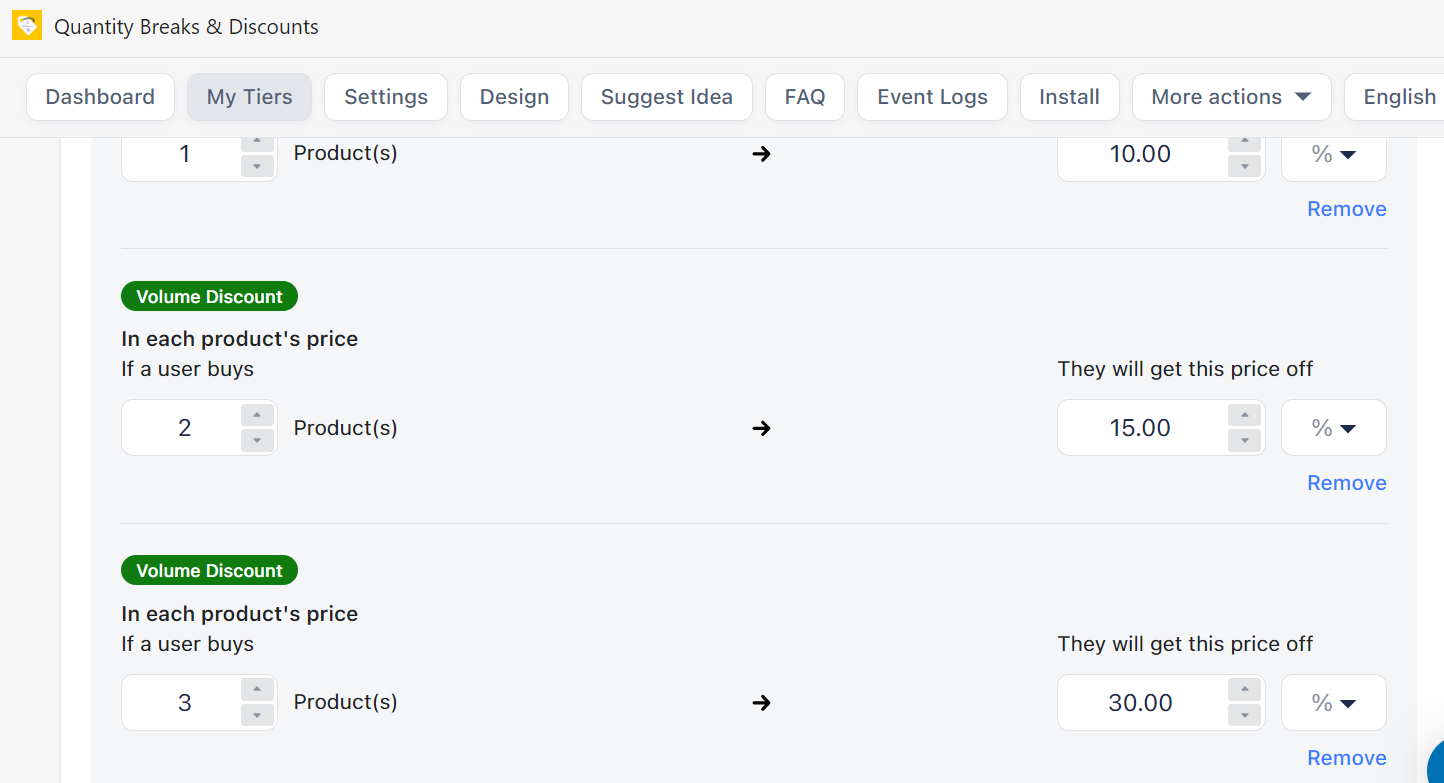
Task: Remove the 3 products discount tier
Action: click(1346, 758)
